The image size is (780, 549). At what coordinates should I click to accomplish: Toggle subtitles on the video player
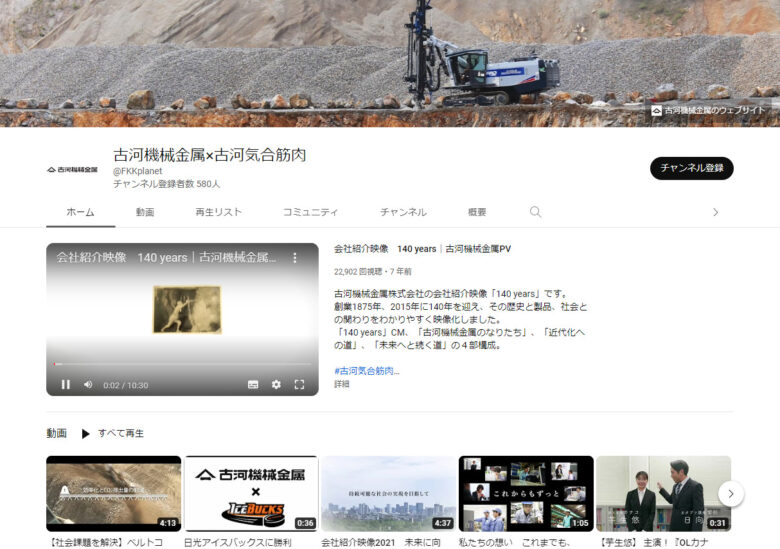[x=253, y=384]
